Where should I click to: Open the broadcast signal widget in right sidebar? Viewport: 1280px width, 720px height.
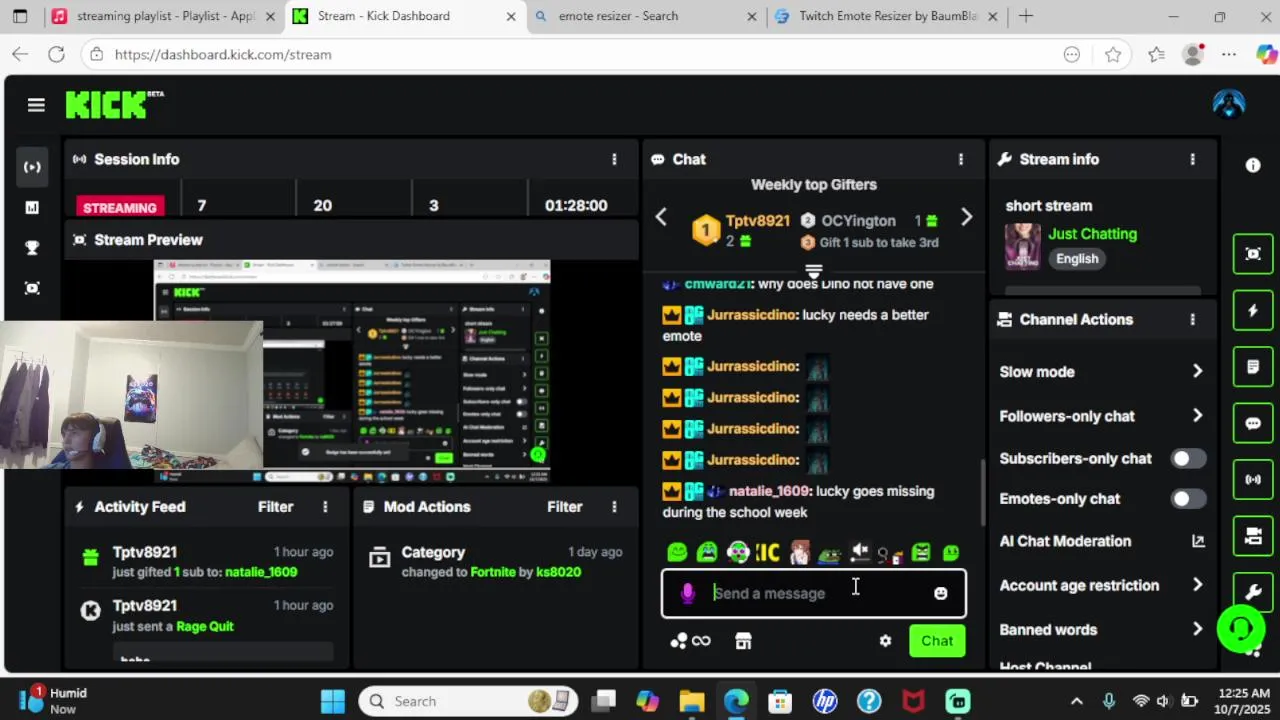[1253, 480]
